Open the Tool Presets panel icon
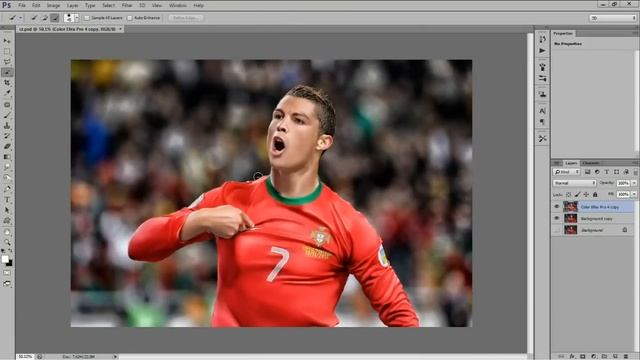The image size is (640, 360). click(x=542, y=139)
